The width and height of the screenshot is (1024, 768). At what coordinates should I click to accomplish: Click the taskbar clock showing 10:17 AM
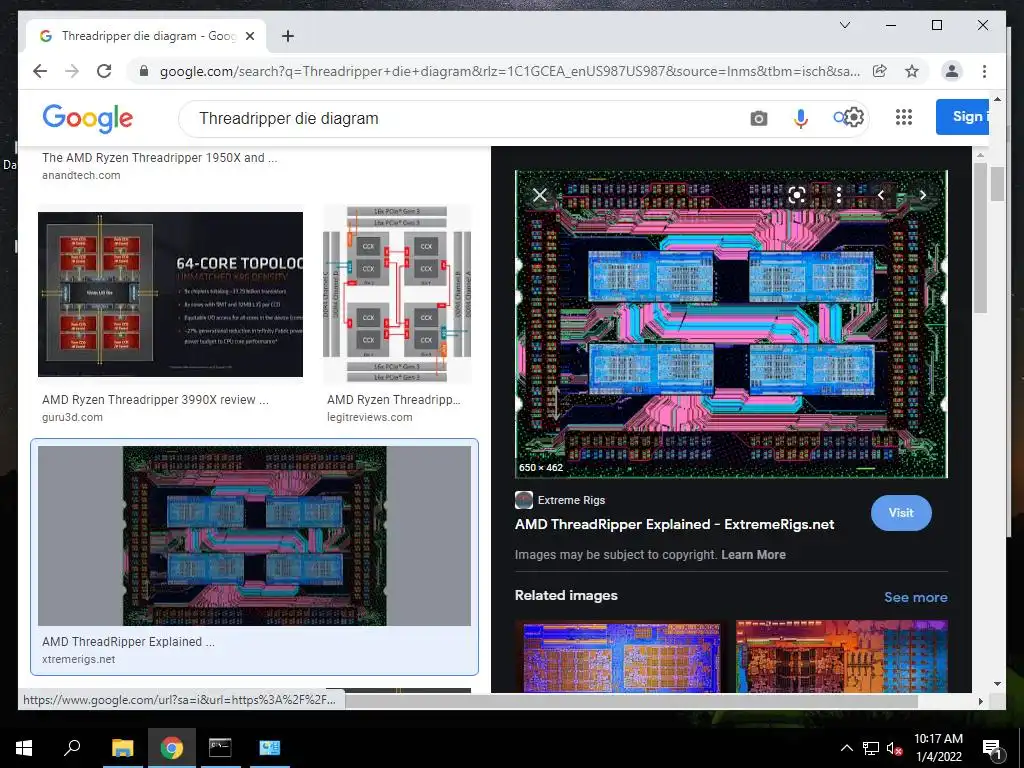(x=938, y=748)
